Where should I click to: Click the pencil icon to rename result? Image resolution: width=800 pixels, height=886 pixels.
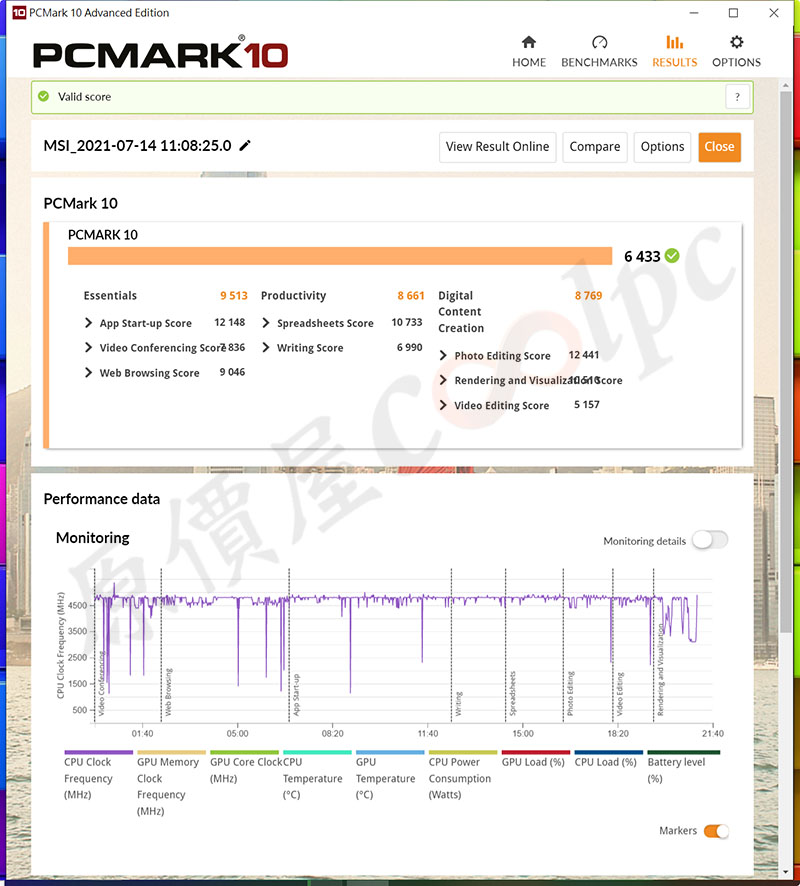pyautogui.click(x=245, y=146)
